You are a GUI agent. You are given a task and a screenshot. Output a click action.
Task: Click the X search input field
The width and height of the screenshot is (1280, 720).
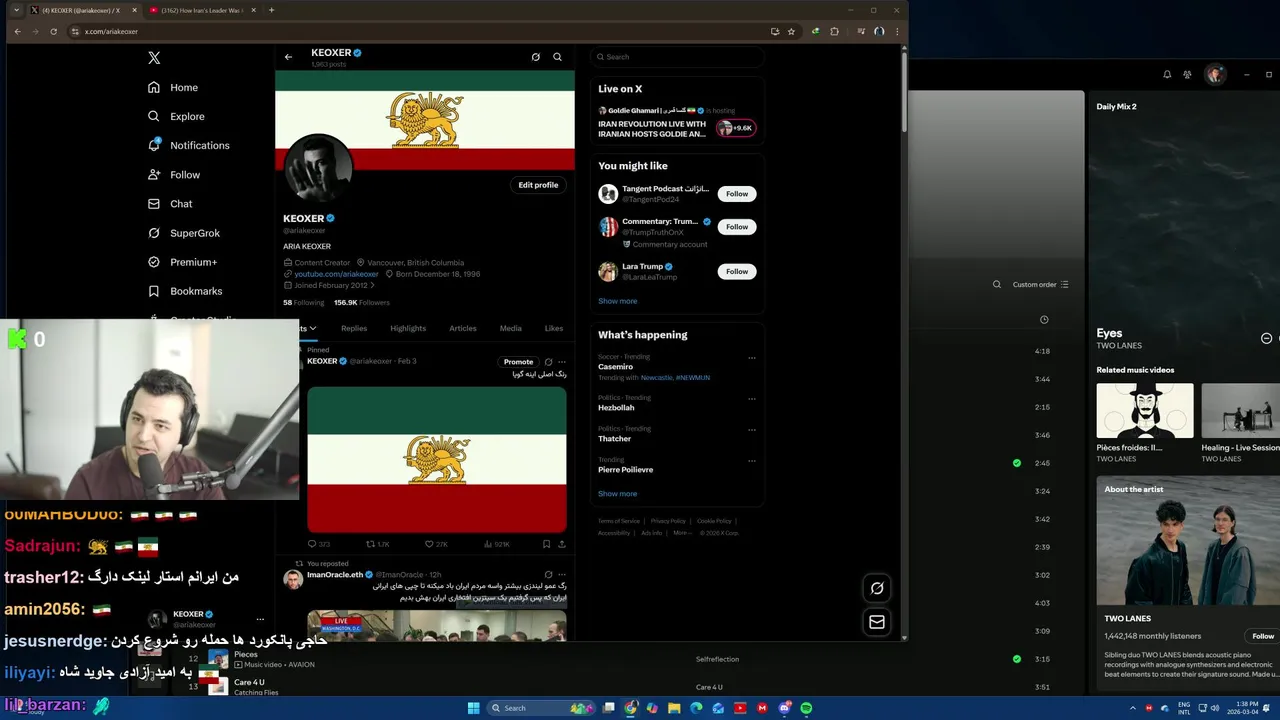point(677,57)
